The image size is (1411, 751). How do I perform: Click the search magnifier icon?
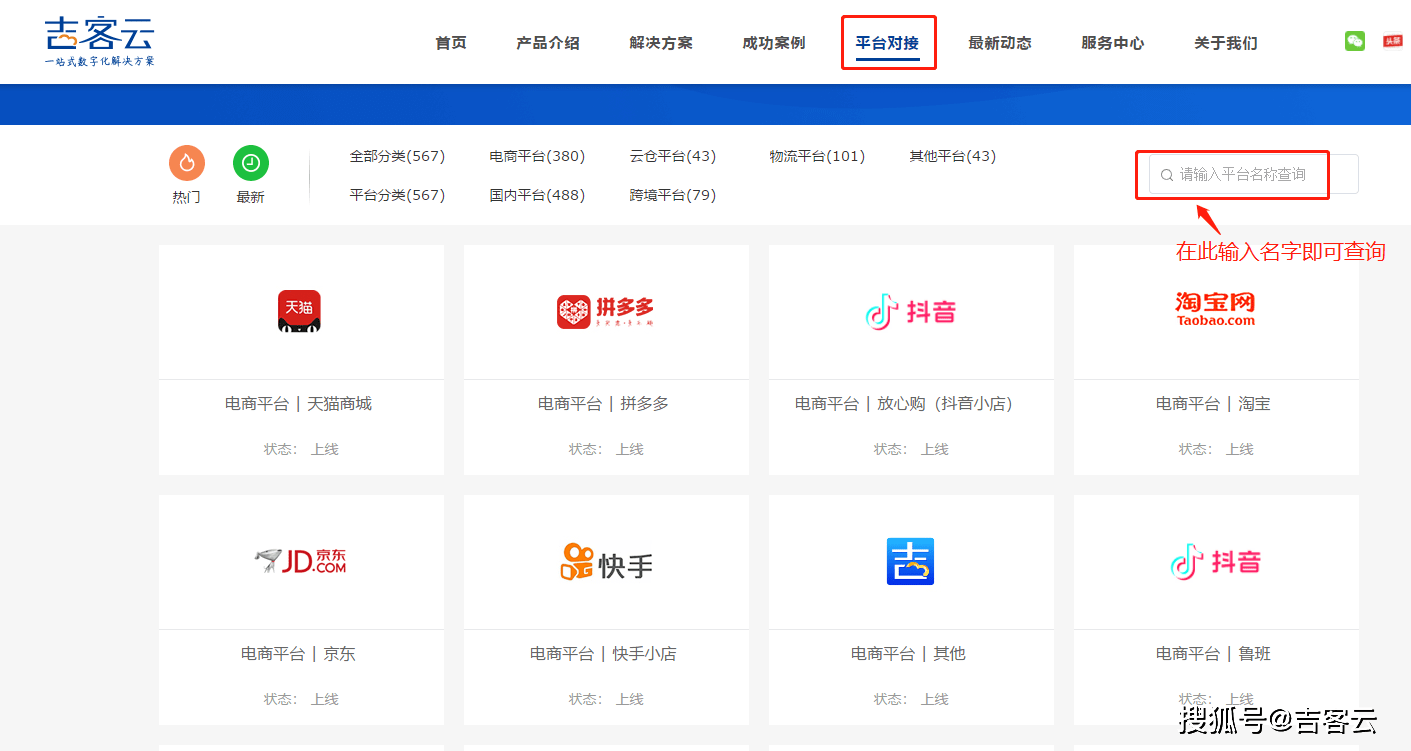(x=1166, y=175)
